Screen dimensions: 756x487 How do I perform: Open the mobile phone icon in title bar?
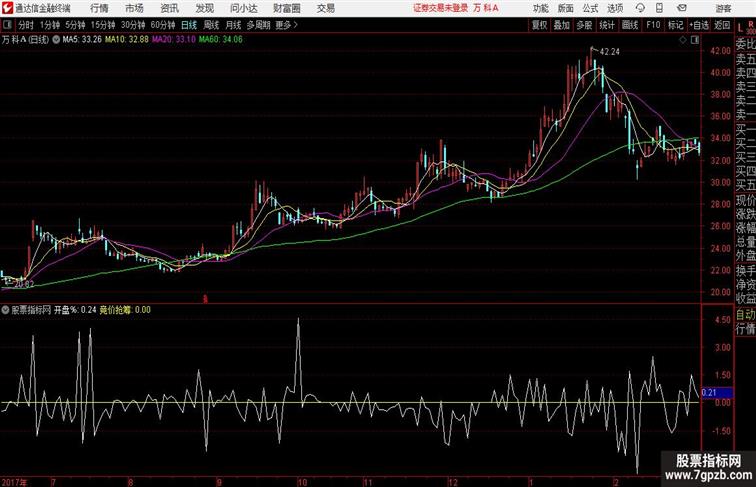pyautogui.click(x=660, y=8)
